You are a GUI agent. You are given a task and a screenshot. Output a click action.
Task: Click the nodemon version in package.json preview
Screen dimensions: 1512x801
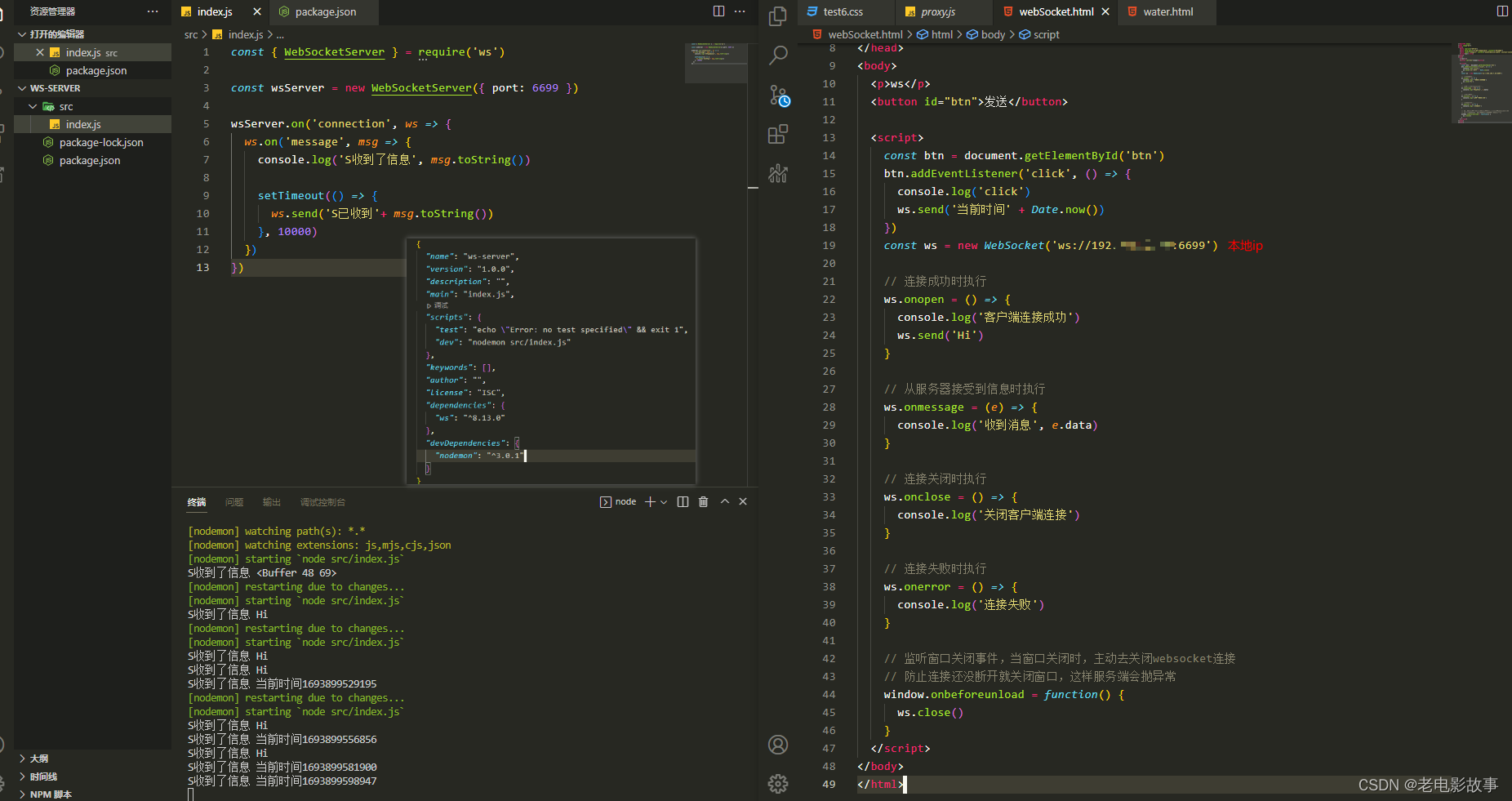tap(505, 456)
